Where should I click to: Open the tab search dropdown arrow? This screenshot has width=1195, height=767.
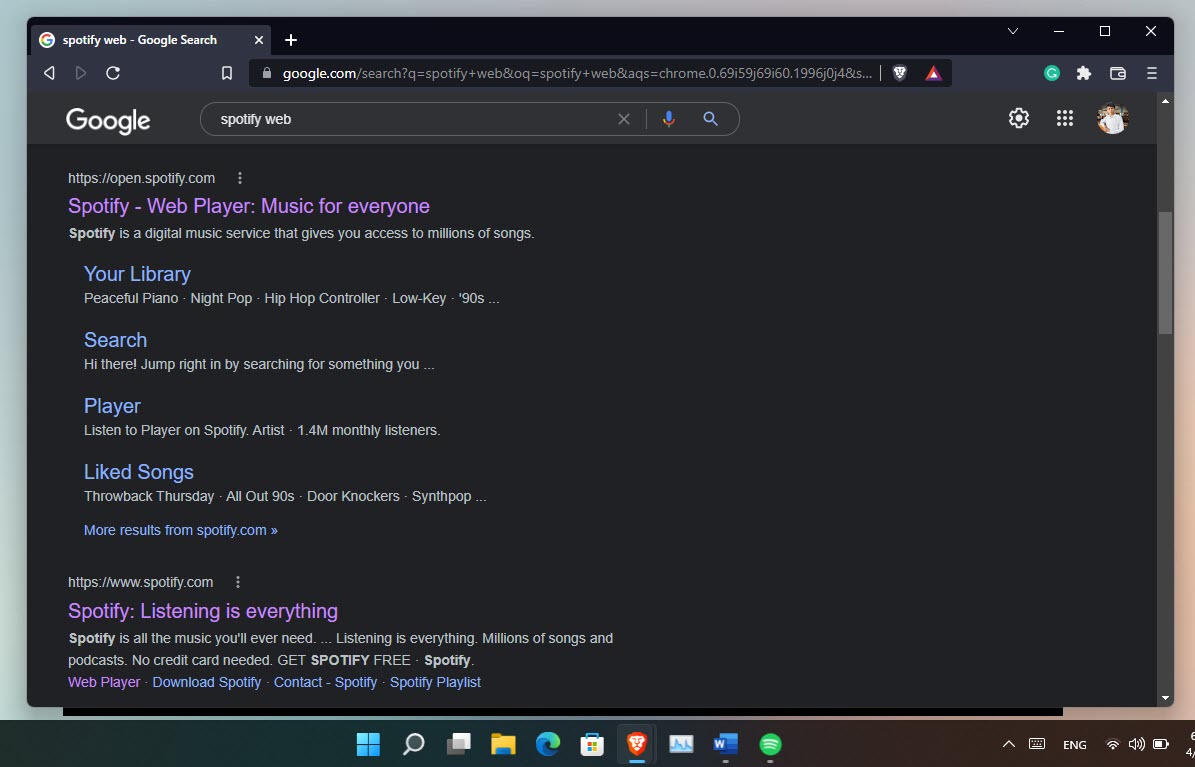click(x=1013, y=31)
